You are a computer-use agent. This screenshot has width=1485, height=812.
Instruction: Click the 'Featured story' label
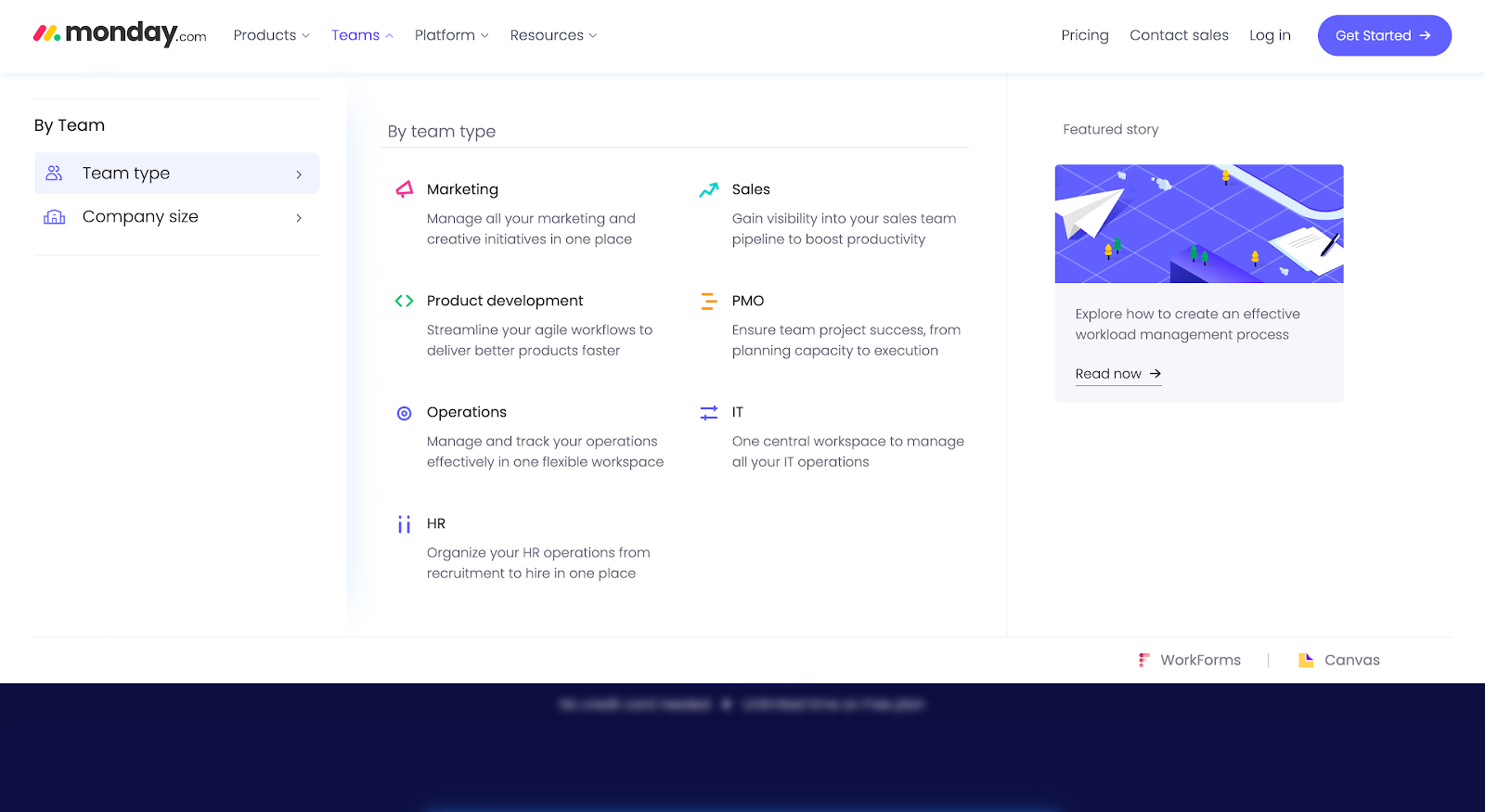pos(1111,129)
